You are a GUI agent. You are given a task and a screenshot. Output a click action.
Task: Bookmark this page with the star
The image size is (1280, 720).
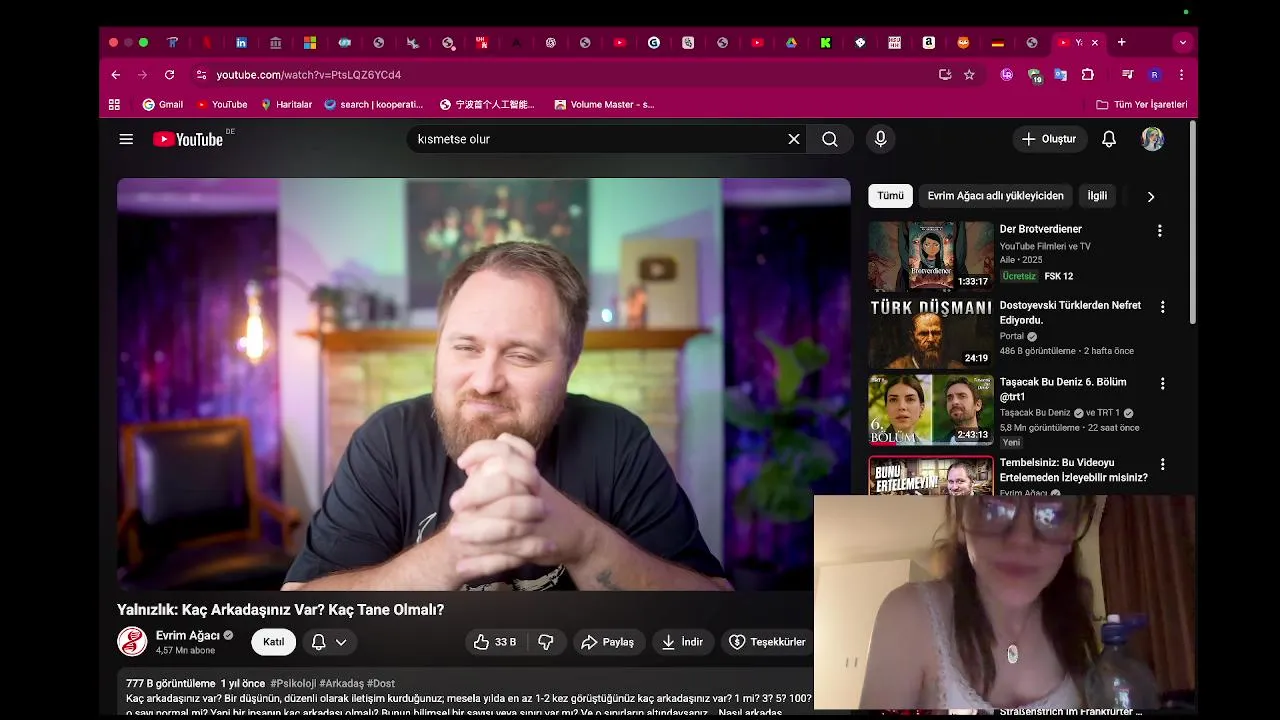click(969, 74)
